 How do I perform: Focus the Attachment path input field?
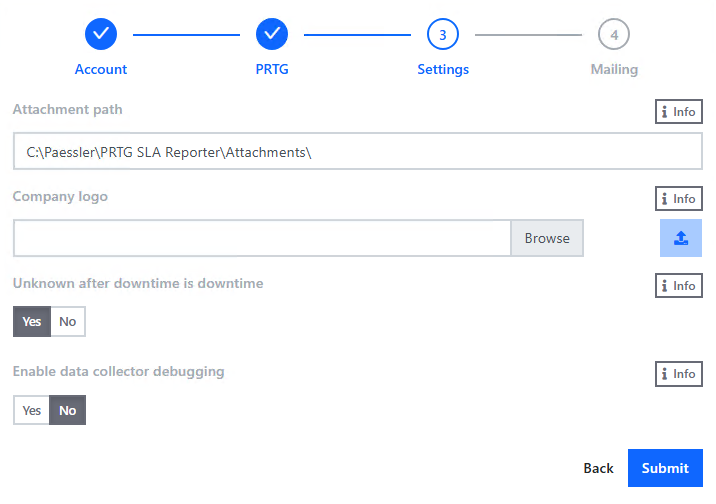pos(358,151)
